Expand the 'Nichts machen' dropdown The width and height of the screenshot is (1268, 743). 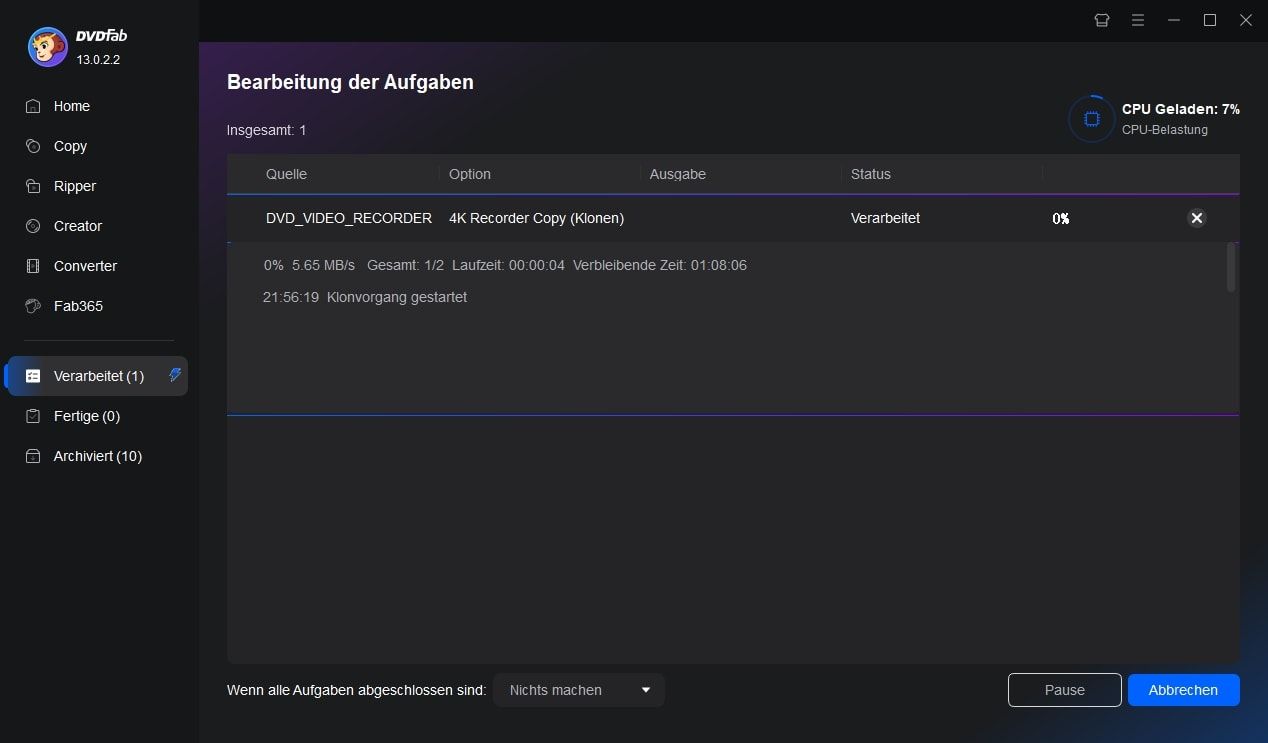click(x=579, y=690)
